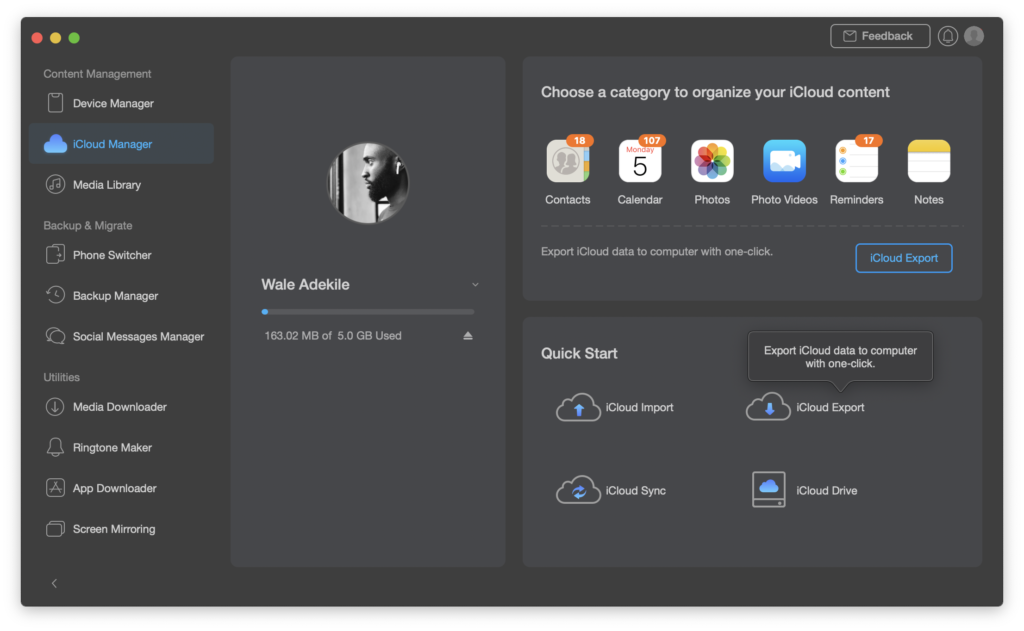Click the Feedback button
Screen dimensions: 1024x631
point(880,36)
